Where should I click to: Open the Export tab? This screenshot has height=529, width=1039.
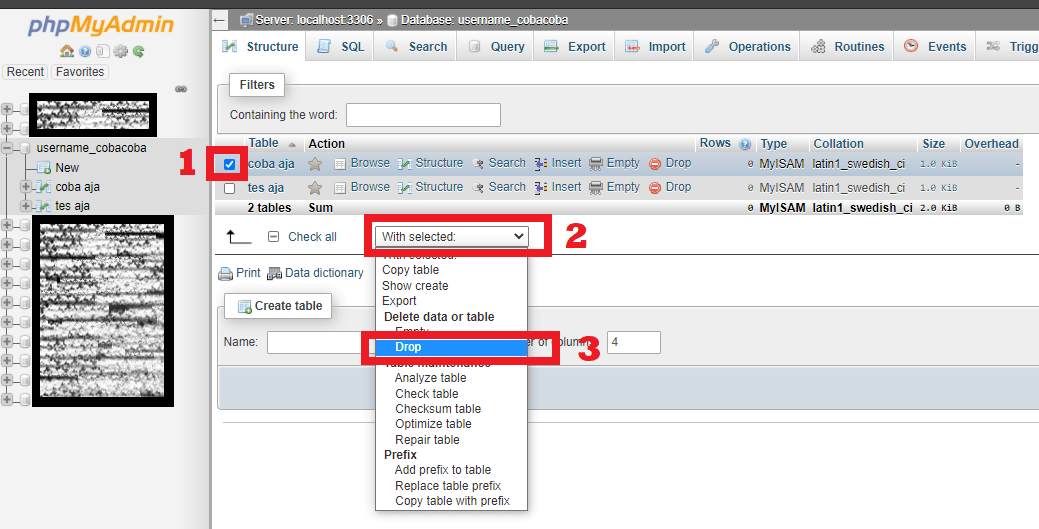pos(574,46)
